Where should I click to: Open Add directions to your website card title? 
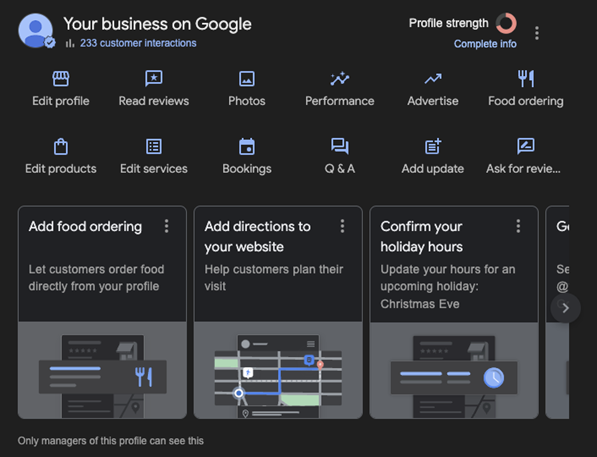pyautogui.click(x=257, y=236)
